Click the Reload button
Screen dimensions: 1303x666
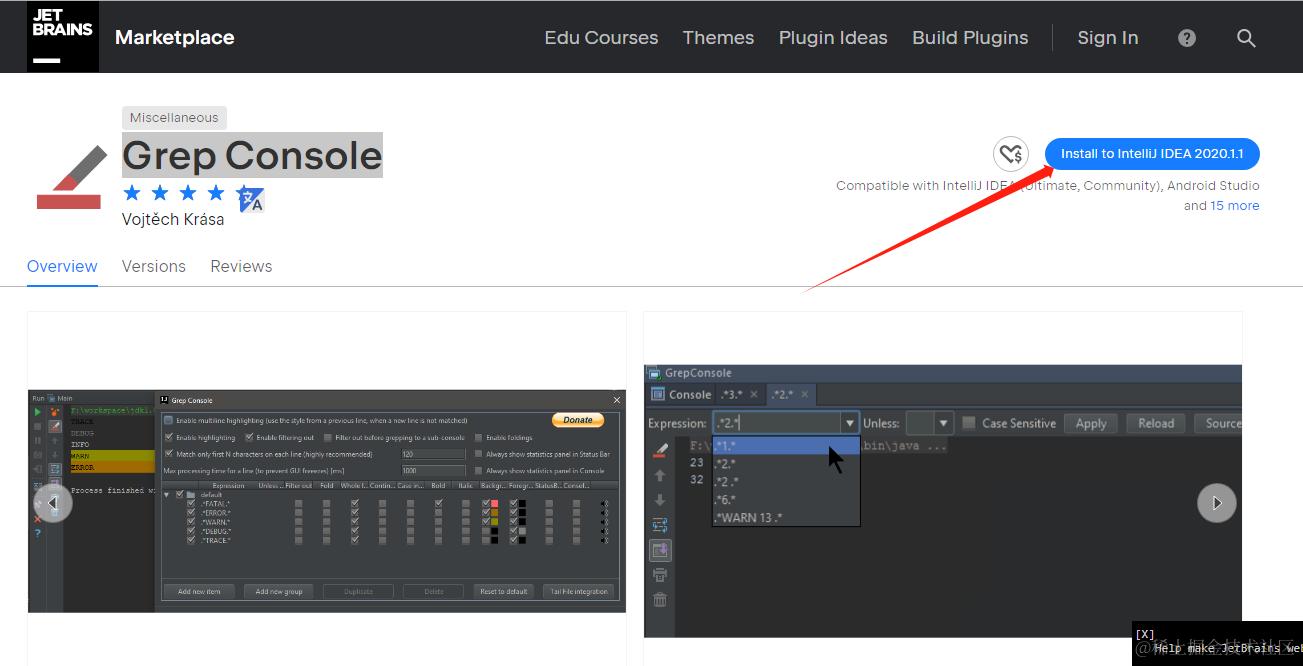1156,423
